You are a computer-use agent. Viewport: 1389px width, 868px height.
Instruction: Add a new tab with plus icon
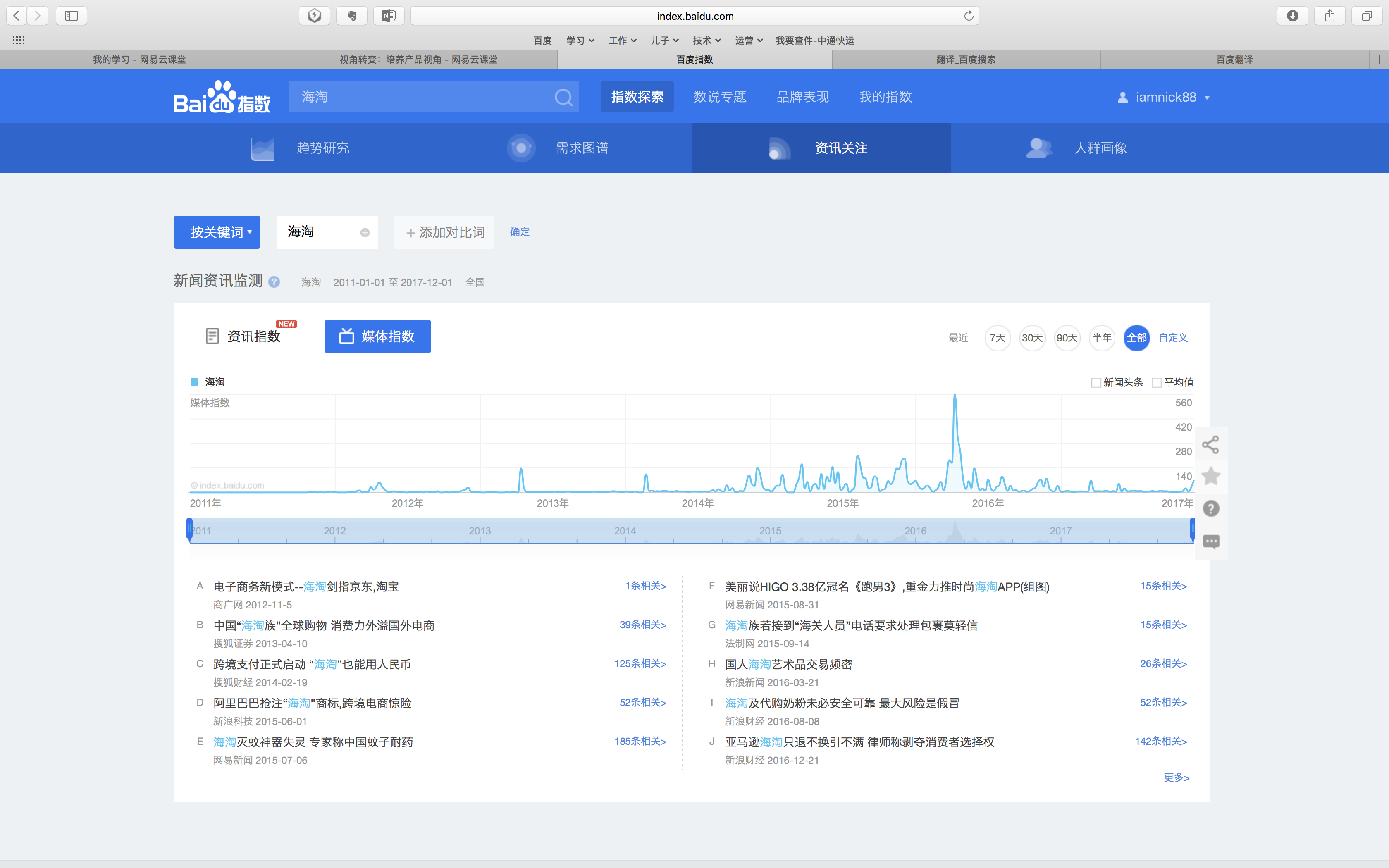(1379, 60)
